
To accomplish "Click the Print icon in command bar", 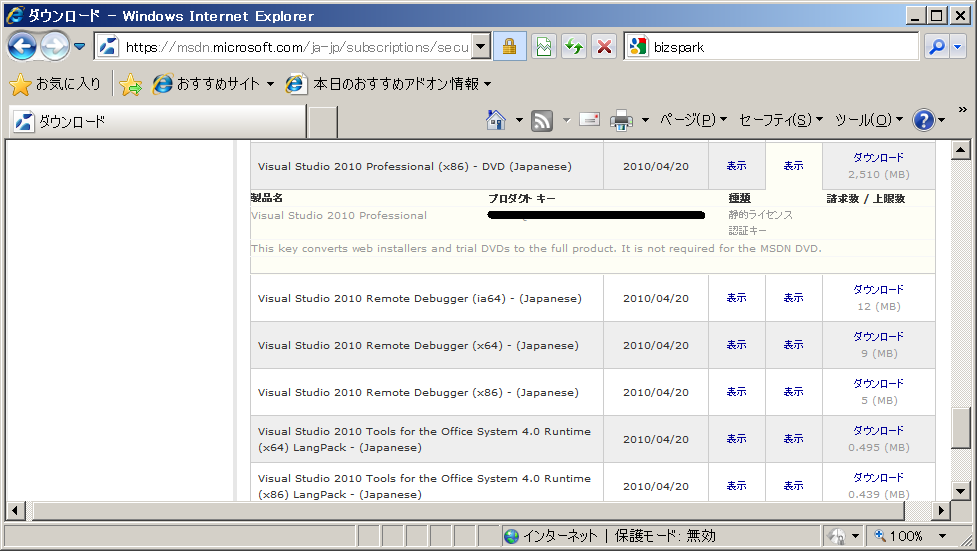I will tap(621, 120).
